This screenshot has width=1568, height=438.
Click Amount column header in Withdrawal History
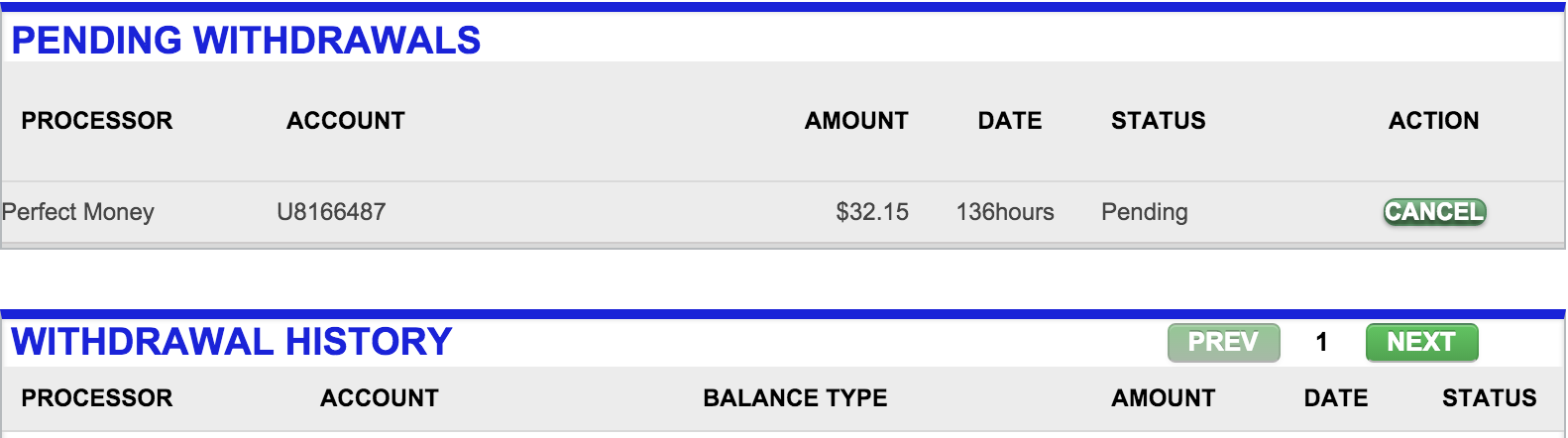pyautogui.click(x=1164, y=398)
